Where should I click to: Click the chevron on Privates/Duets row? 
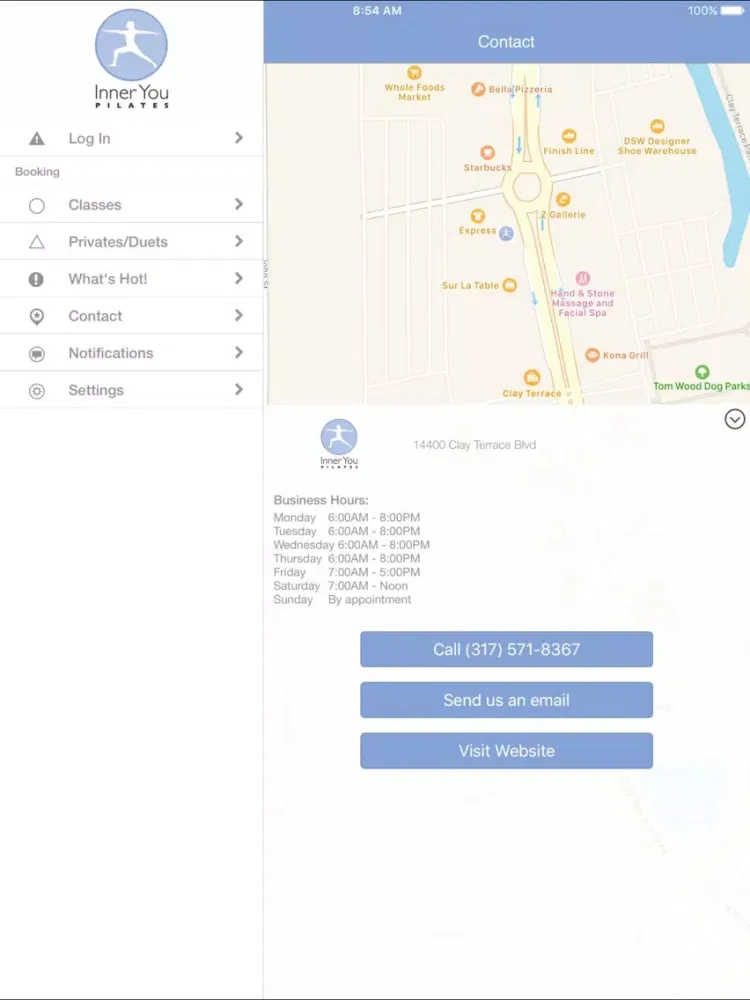[x=239, y=241]
